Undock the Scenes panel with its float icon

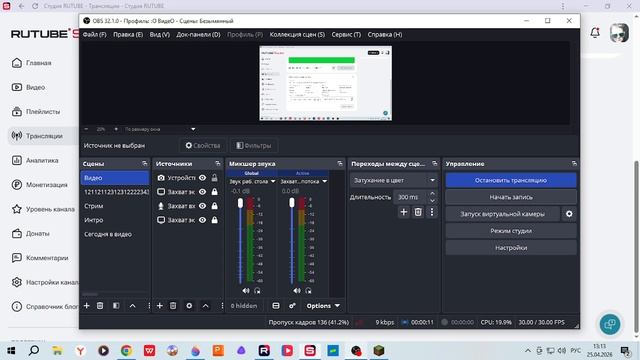click(x=144, y=164)
